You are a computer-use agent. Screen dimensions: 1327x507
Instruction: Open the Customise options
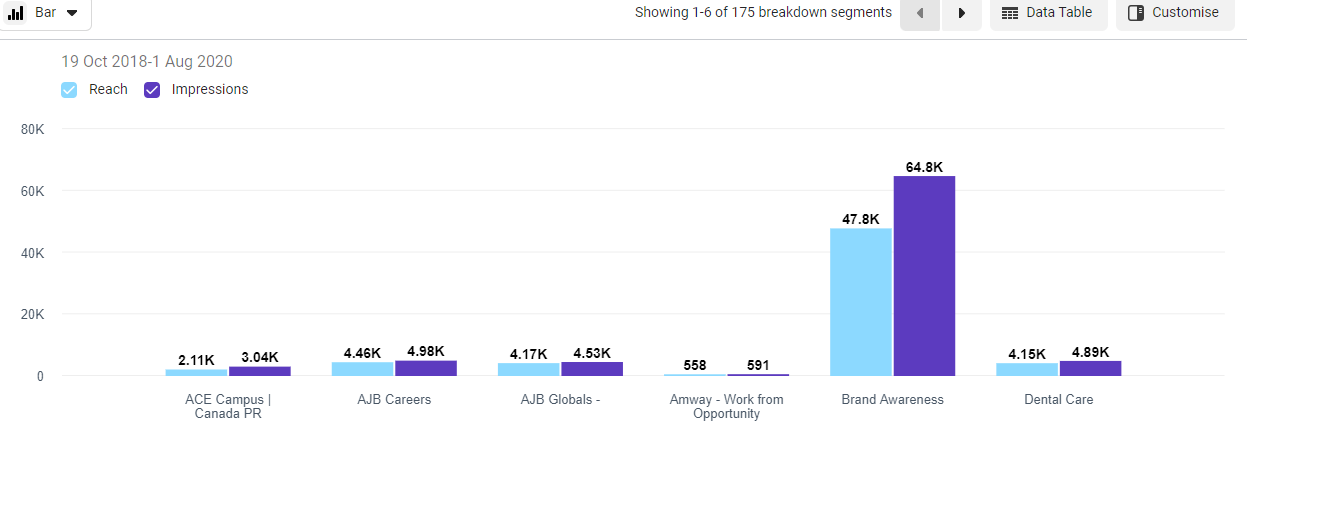(1185, 13)
